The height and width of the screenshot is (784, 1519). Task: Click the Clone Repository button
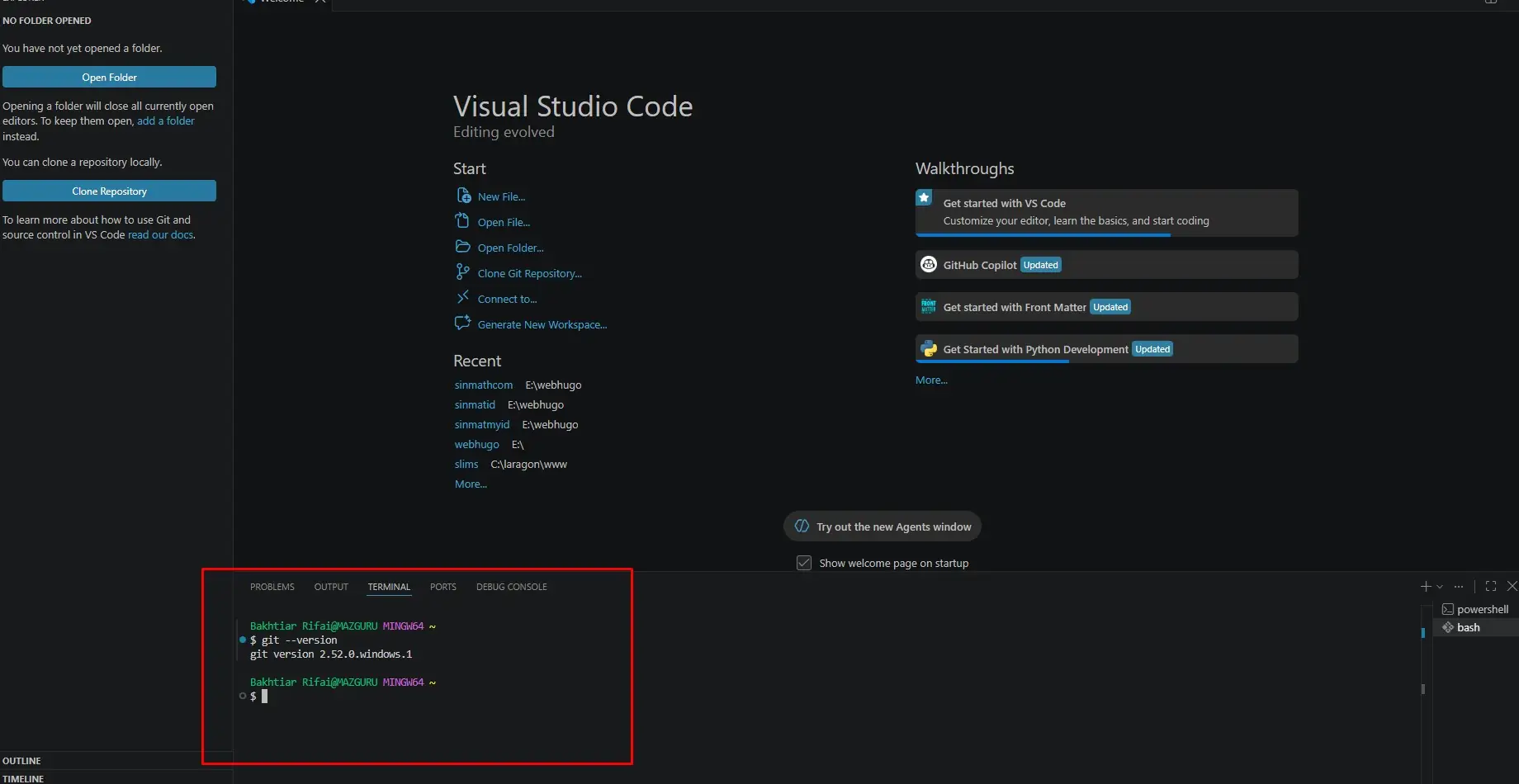(x=109, y=191)
